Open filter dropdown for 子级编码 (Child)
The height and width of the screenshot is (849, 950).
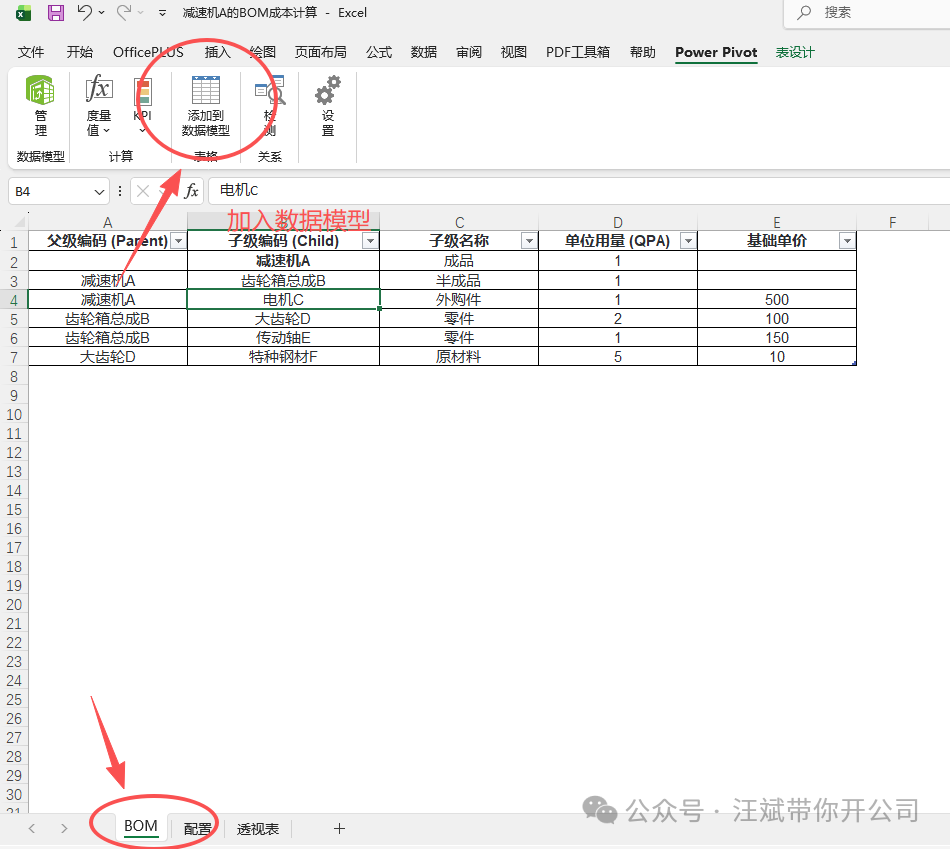tap(370, 241)
